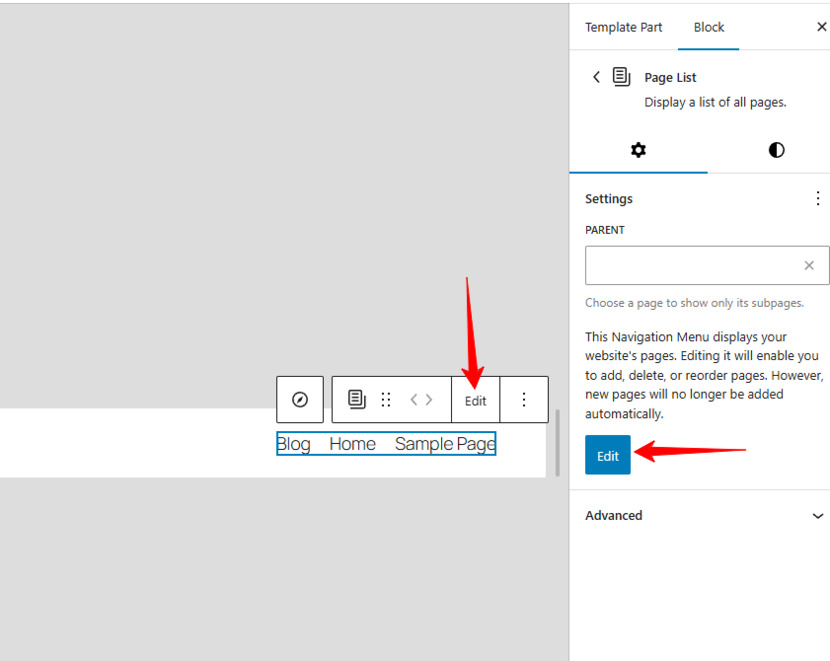
Task: Click the canvas vertical scrollbar
Action: (557, 443)
